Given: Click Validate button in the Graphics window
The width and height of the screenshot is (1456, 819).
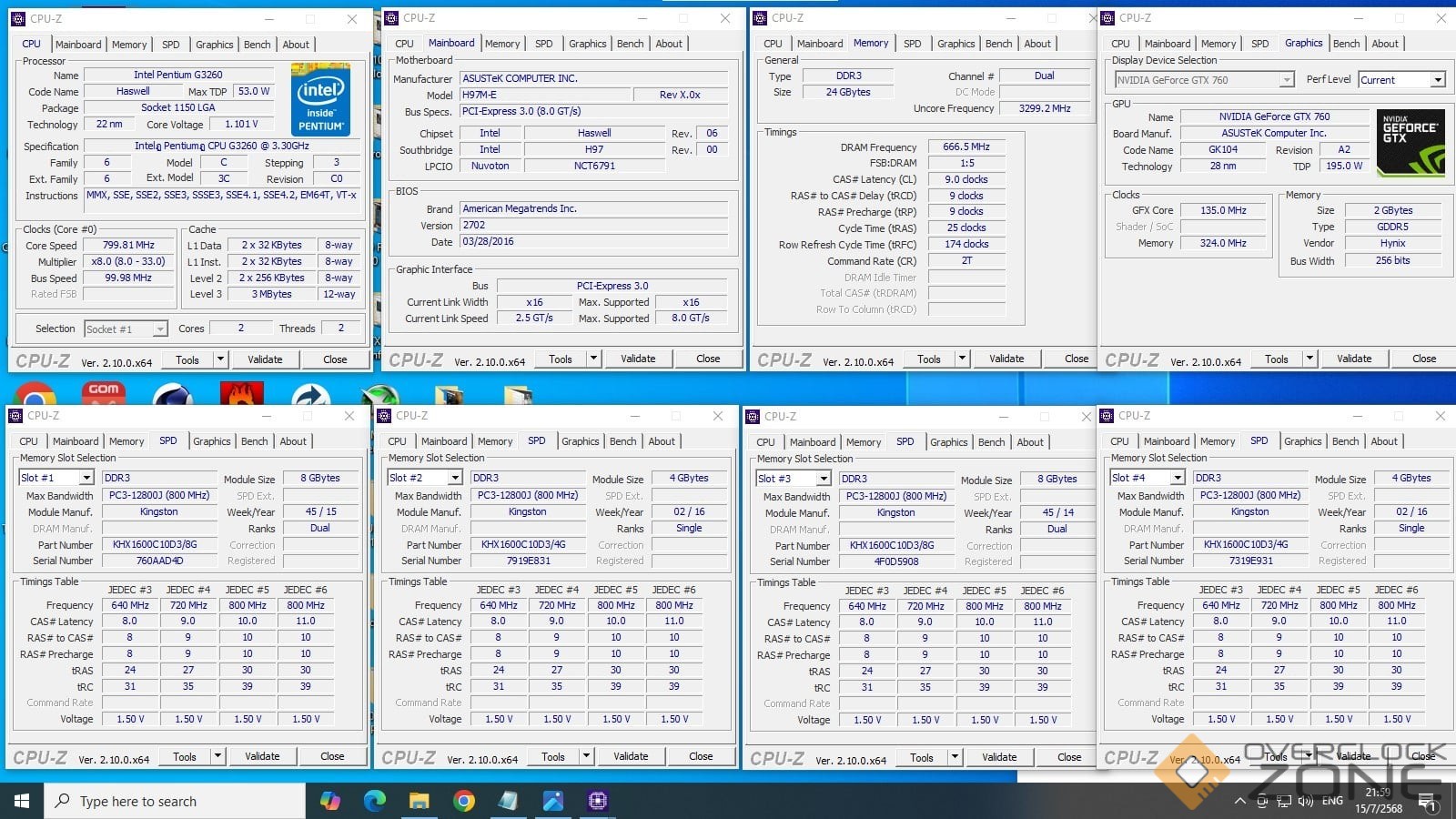Looking at the screenshot, I should [x=1353, y=359].
